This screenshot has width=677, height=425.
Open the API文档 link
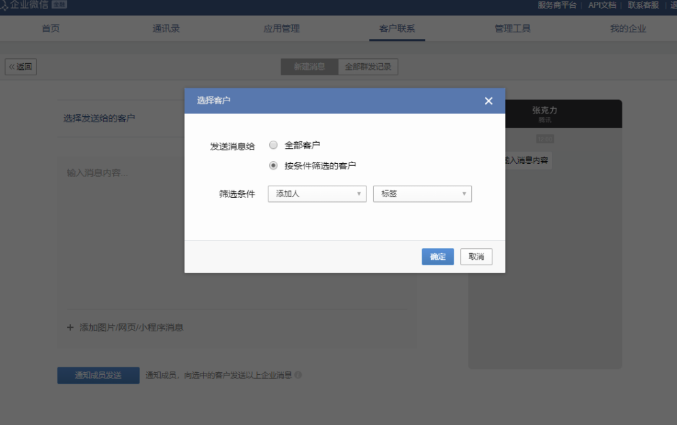(601, 5)
